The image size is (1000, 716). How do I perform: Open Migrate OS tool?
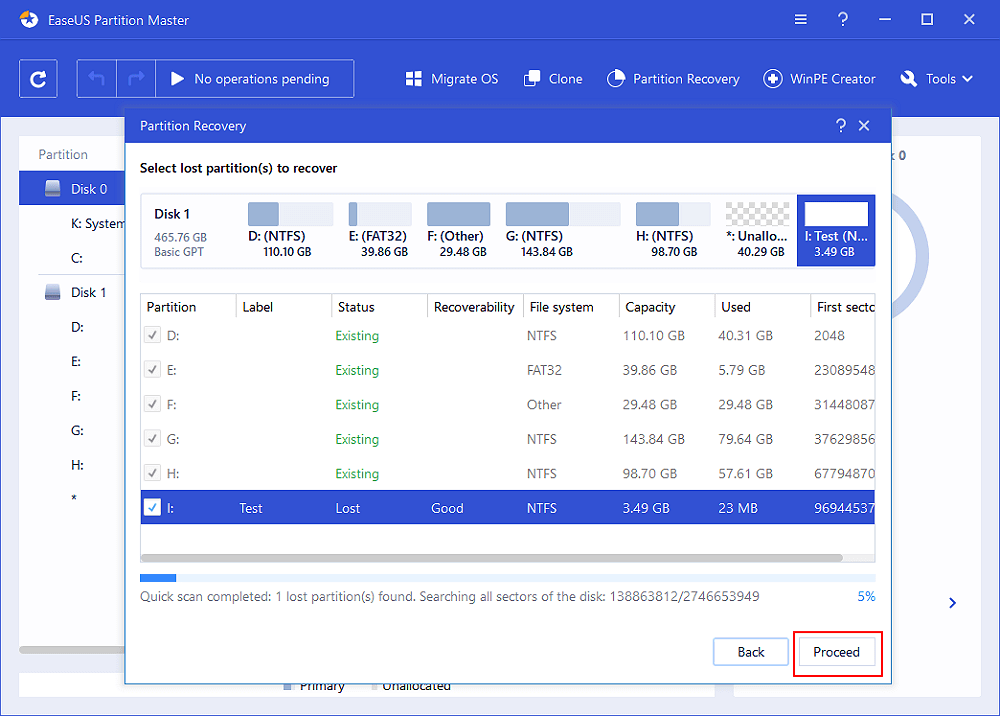(x=452, y=79)
